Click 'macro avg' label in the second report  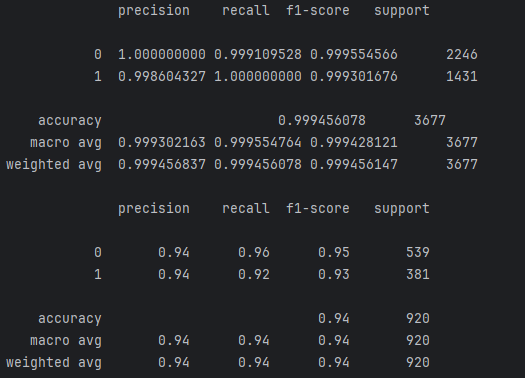coord(66,341)
